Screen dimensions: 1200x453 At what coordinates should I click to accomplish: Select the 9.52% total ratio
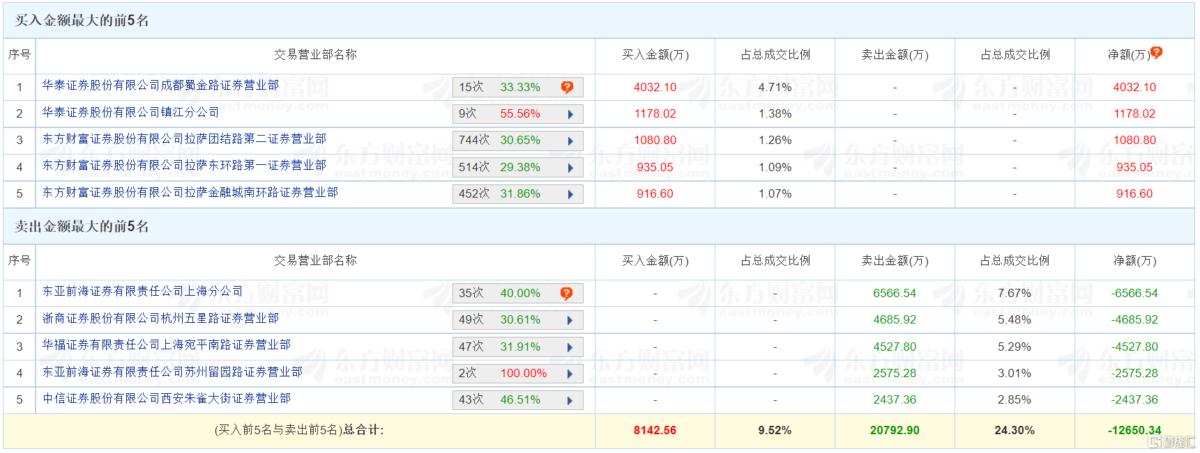point(775,430)
